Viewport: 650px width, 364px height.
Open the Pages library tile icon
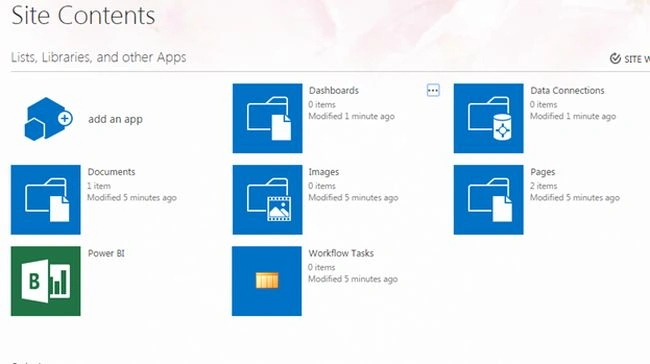pos(488,199)
